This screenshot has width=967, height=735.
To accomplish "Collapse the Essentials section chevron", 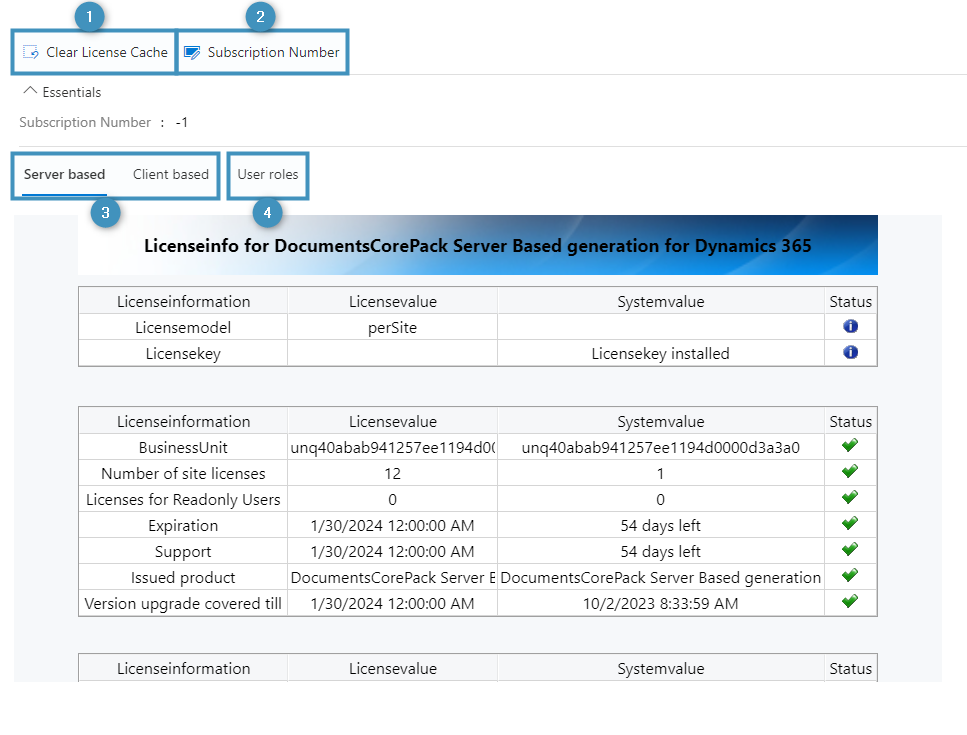I will click(30, 91).
